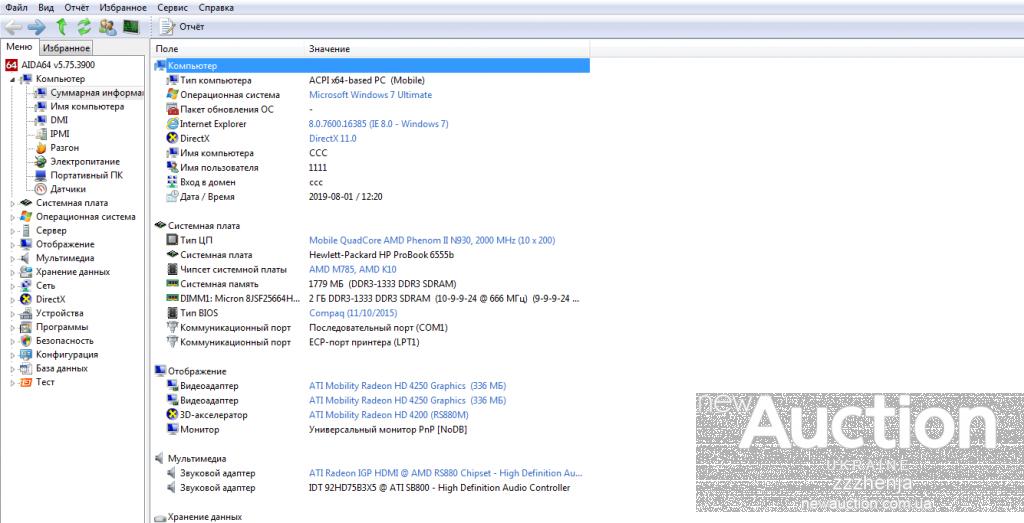Expand the Мультимедиа tree node
This screenshot has width=1024, height=523.
point(12,258)
